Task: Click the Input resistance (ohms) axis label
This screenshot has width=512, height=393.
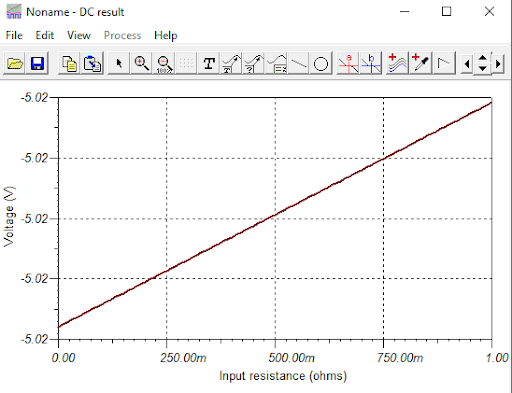Action: coord(283,376)
